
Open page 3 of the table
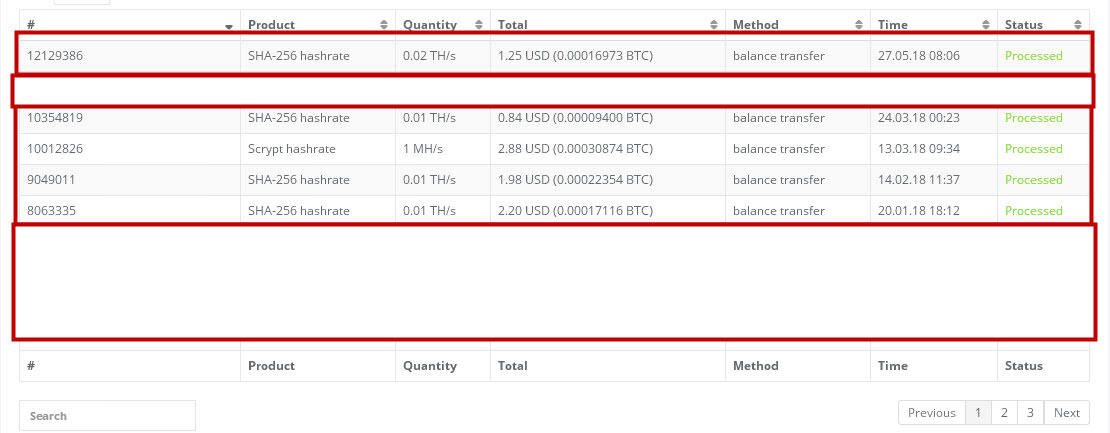click(1030, 412)
